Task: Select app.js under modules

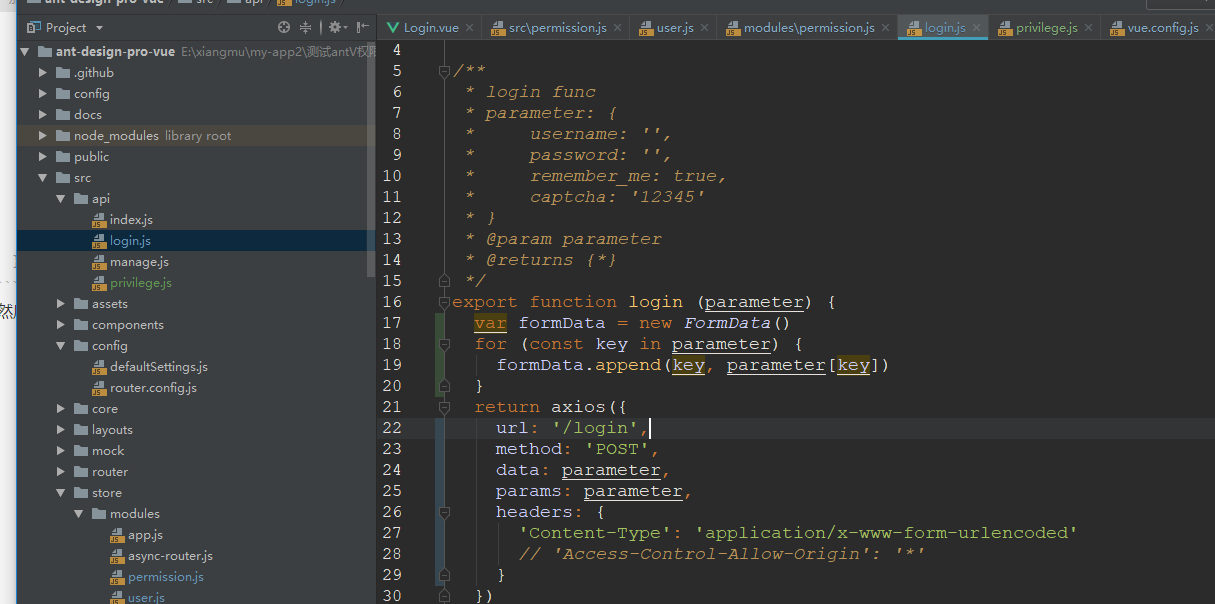Action: [x=145, y=535]
